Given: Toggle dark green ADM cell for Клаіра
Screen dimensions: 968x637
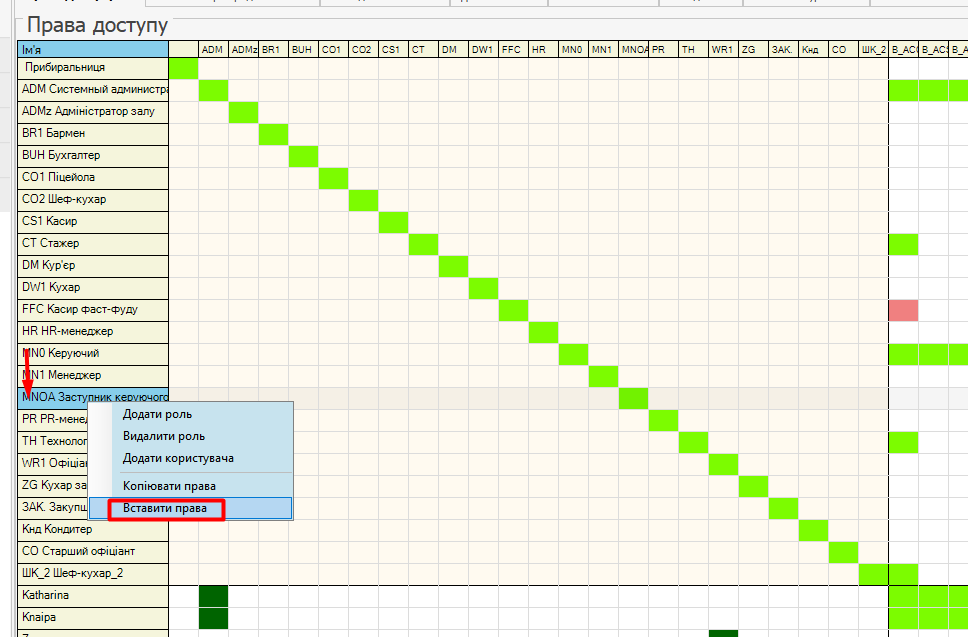Looking at the screenshot, I should point(213,618).
